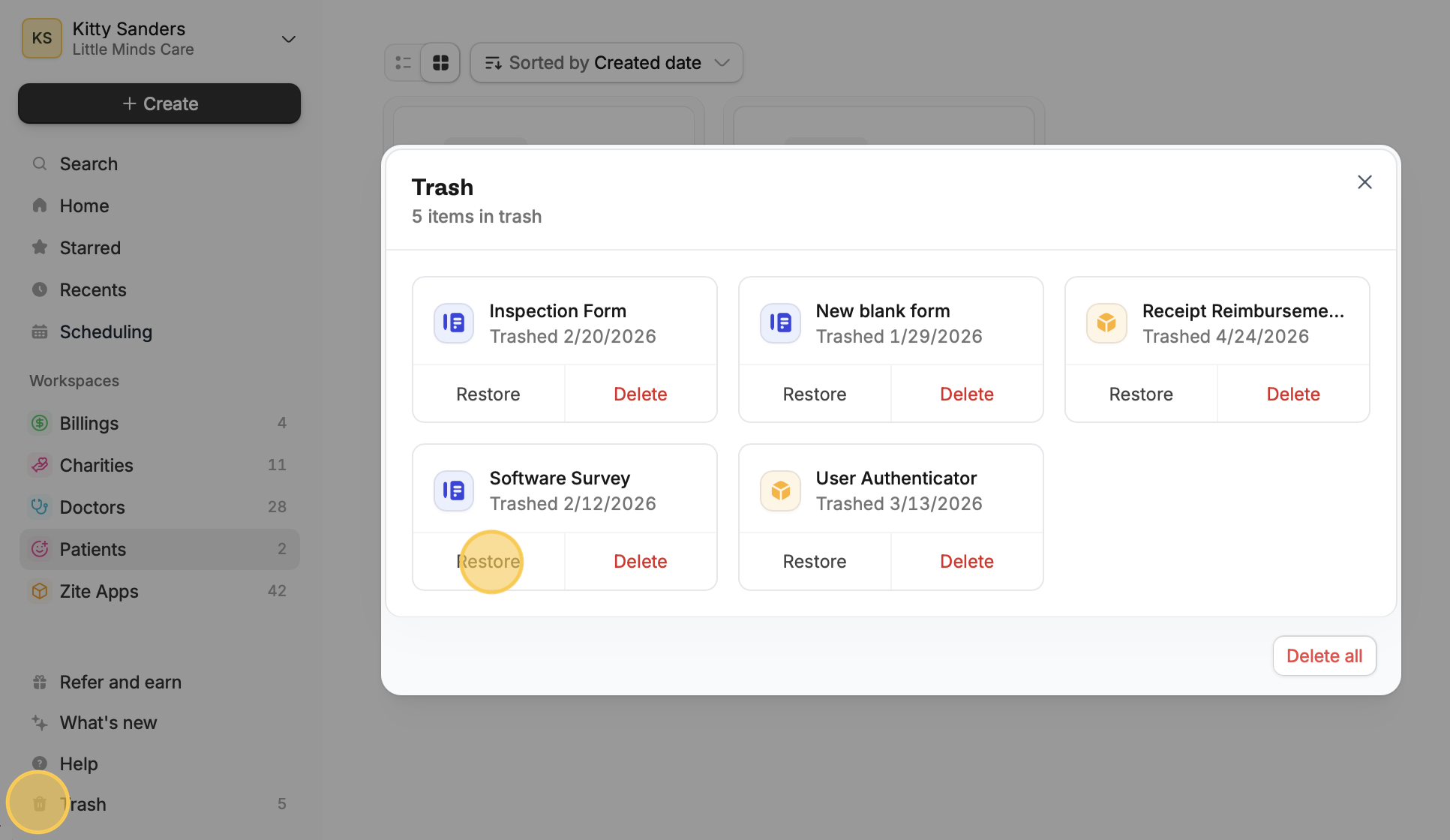Open the Sorted by Created date dropdown
1450x840 pixels.
606,63
